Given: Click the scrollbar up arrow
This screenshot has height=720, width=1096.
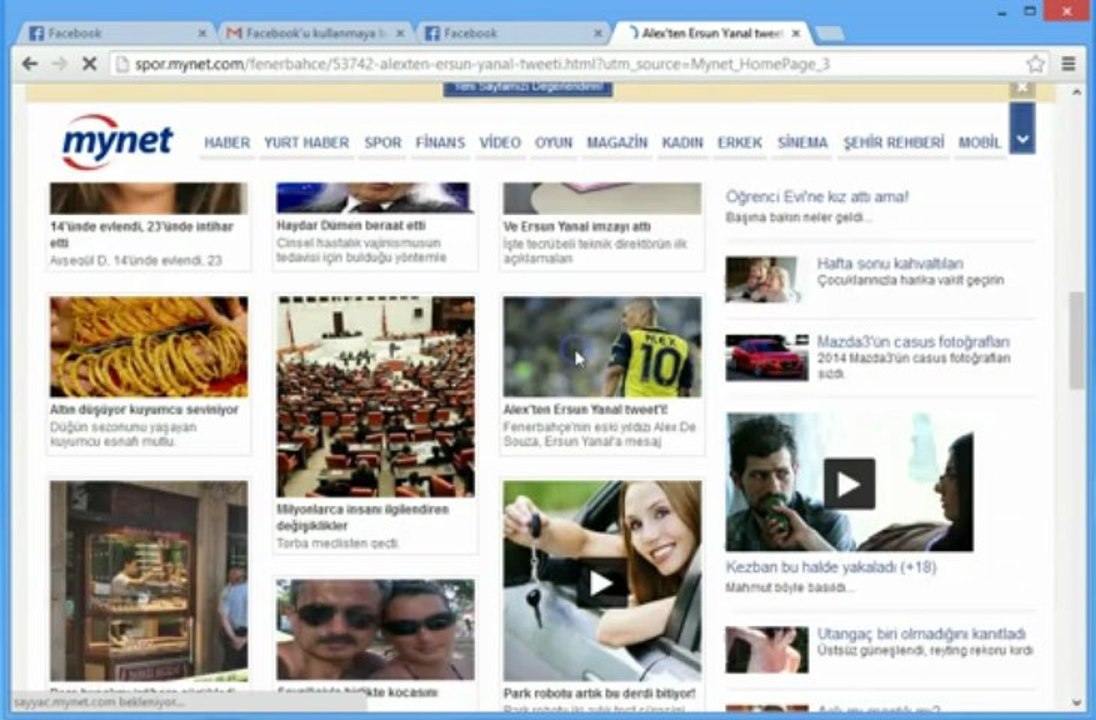Looking at the screenshot, I should [1076, 92].
